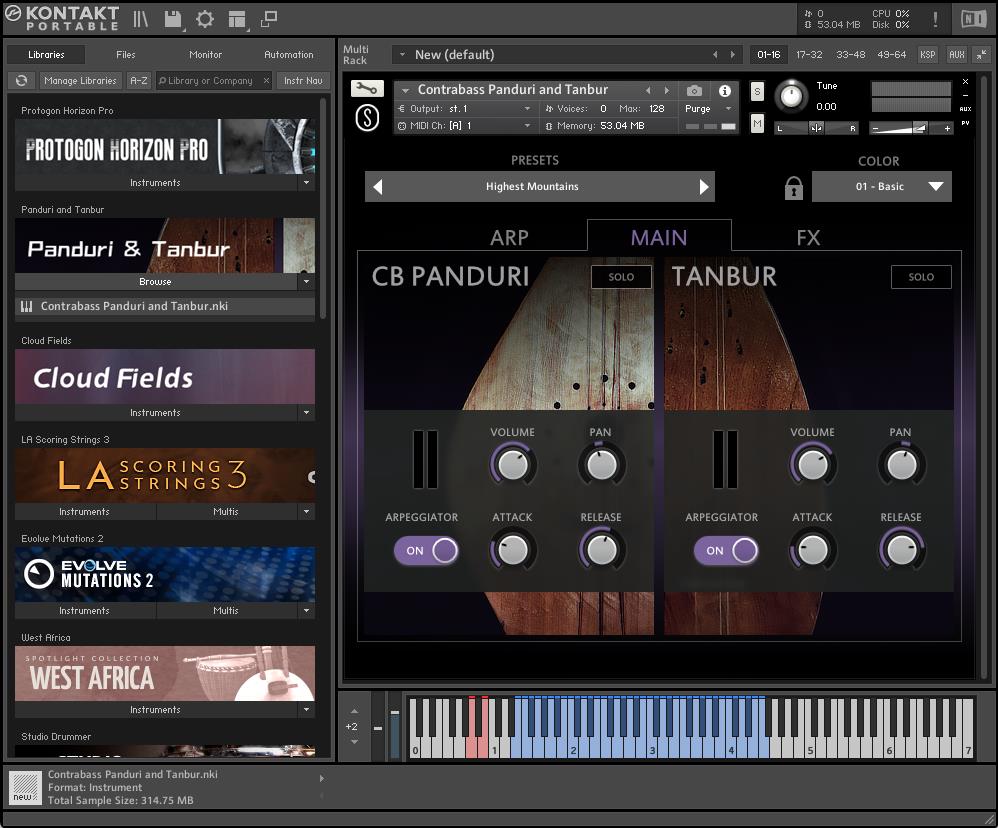The image size is (998, 828).
Task: Adjust the CB Panduri Volume knob
Action: point(512,464)
